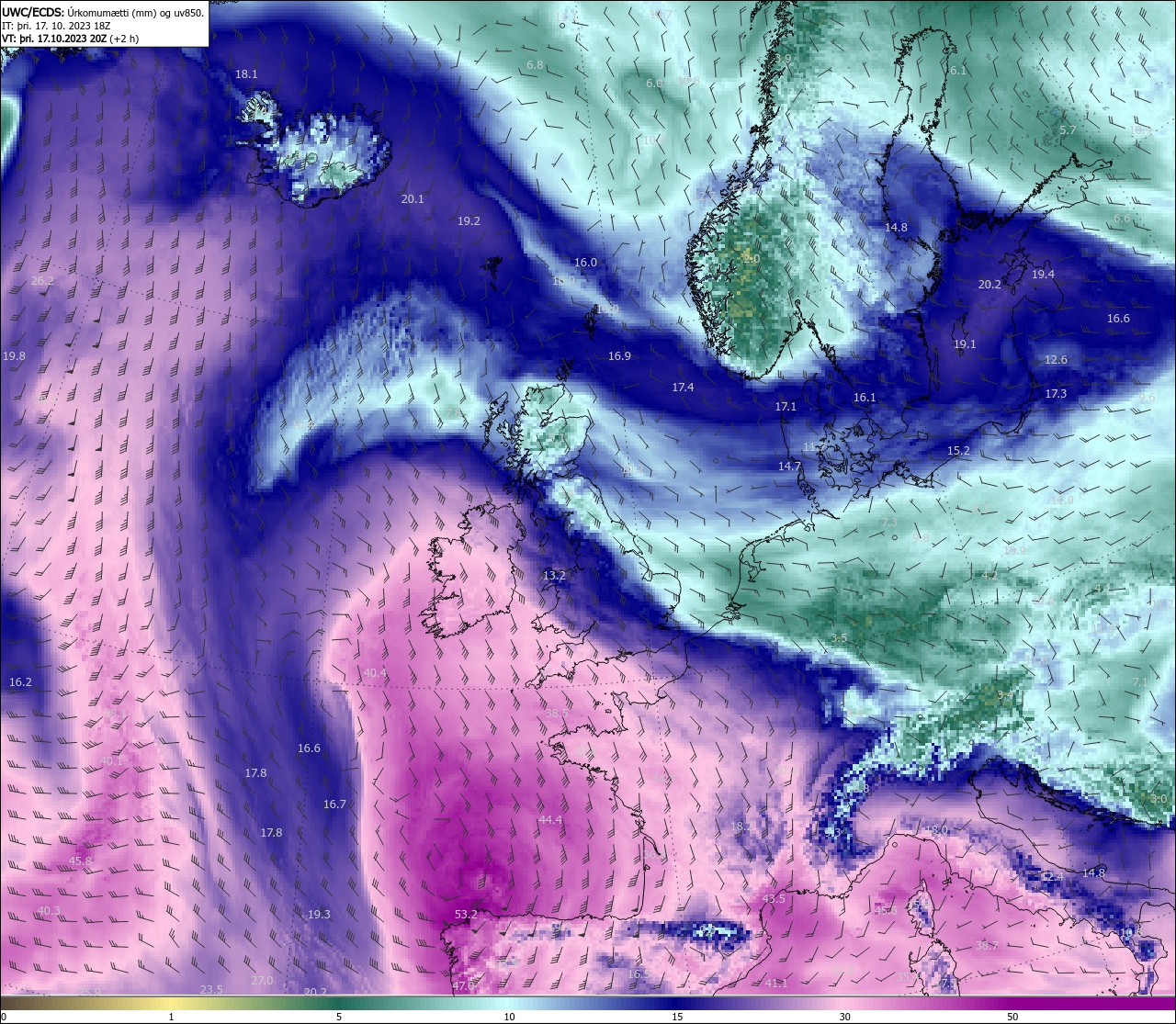Click the 44.4 value on the map
This screenshot has height=1024, width=1176.
coord(550,820)
